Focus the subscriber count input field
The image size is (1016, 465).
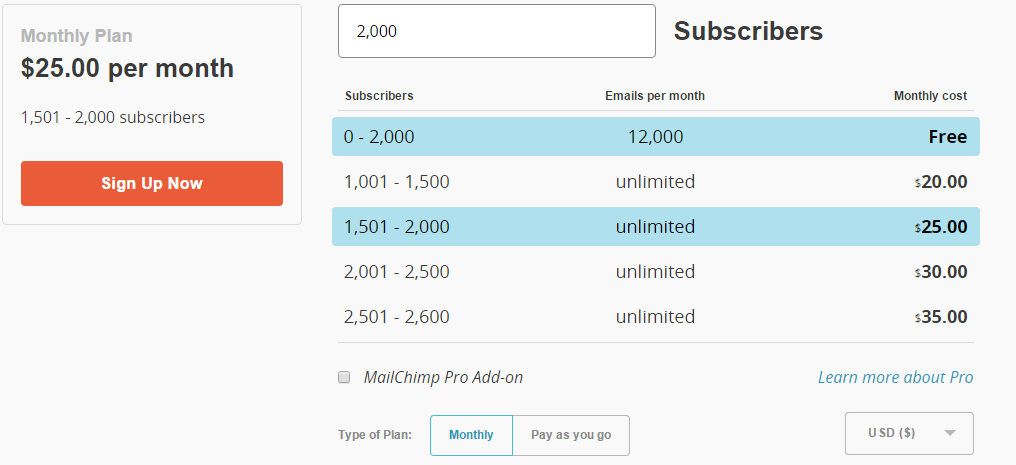pos(496,31)
